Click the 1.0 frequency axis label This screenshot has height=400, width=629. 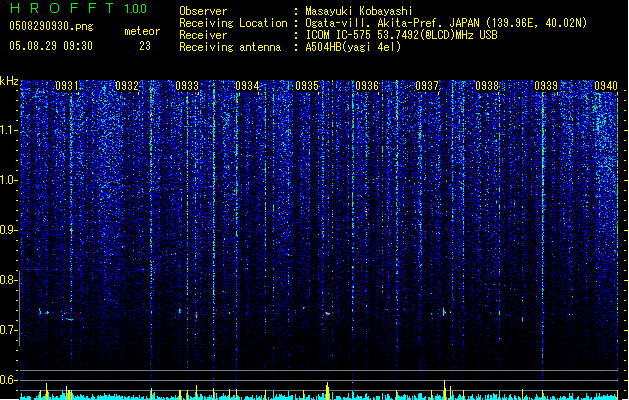(9, 180)
